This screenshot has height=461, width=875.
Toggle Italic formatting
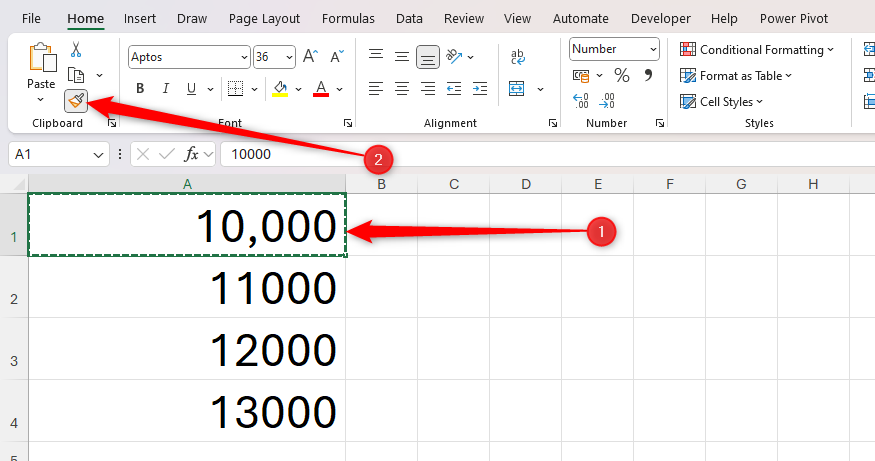pyautogui.click(x=166, y=89)
